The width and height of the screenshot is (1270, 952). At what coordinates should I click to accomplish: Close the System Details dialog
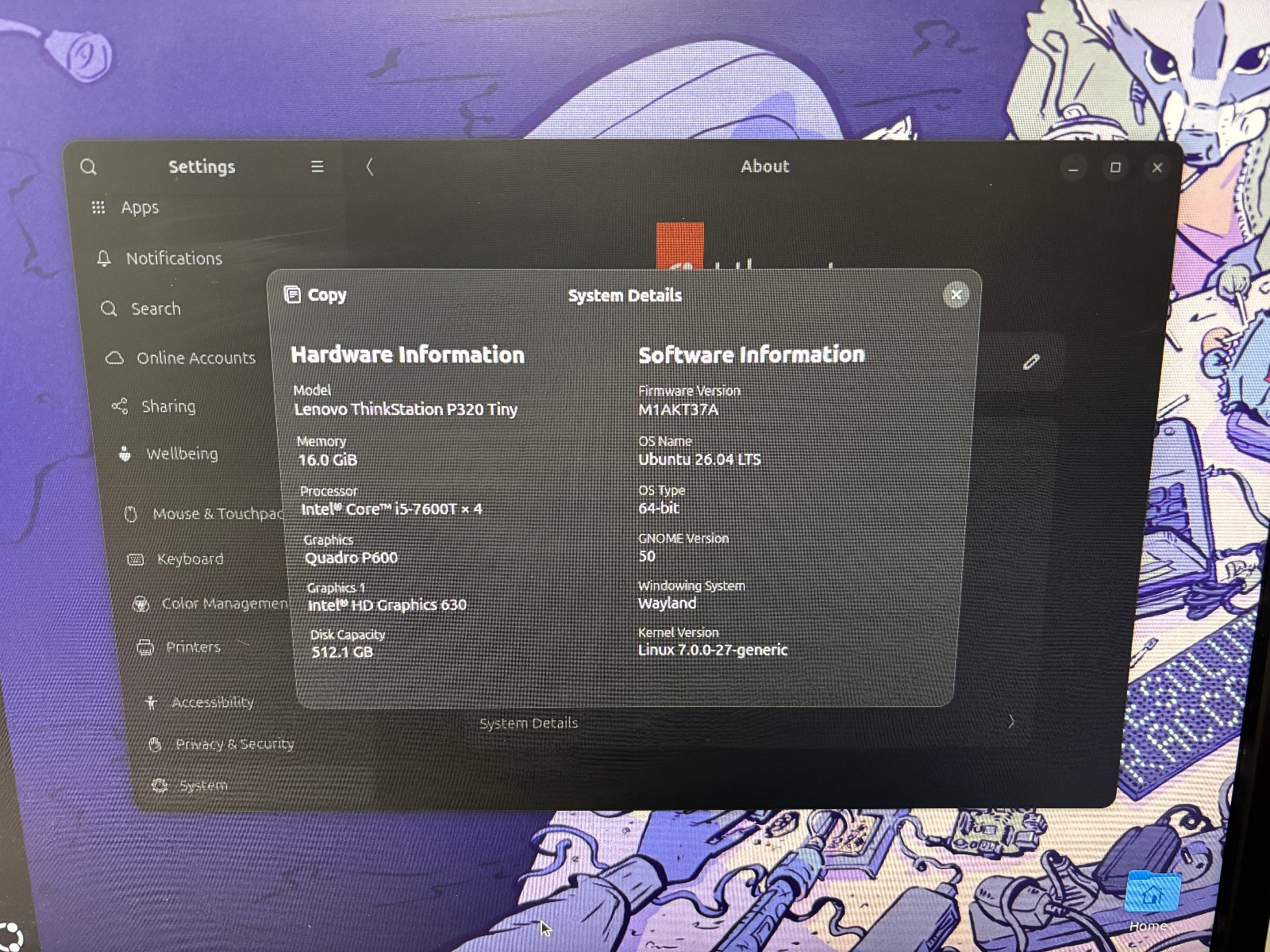tap(956, 295)
